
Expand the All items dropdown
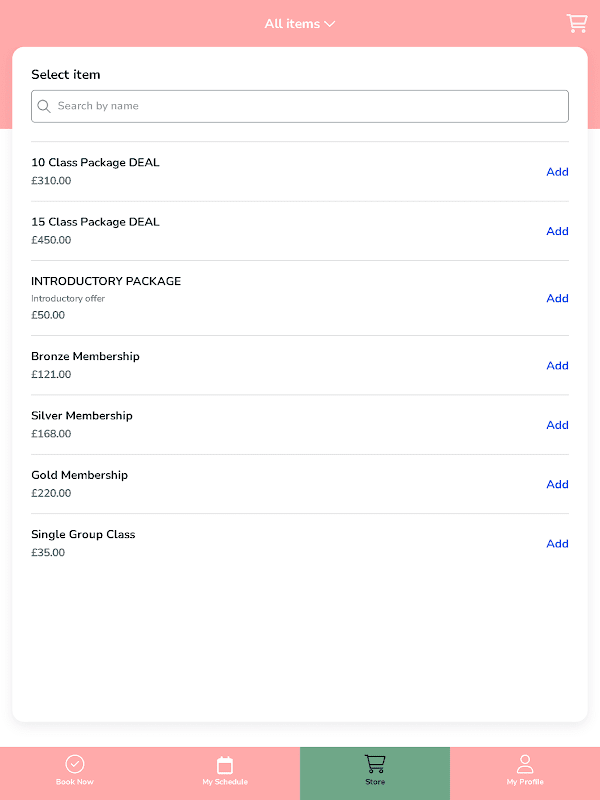pyautogui.click(x=292, y=24)
